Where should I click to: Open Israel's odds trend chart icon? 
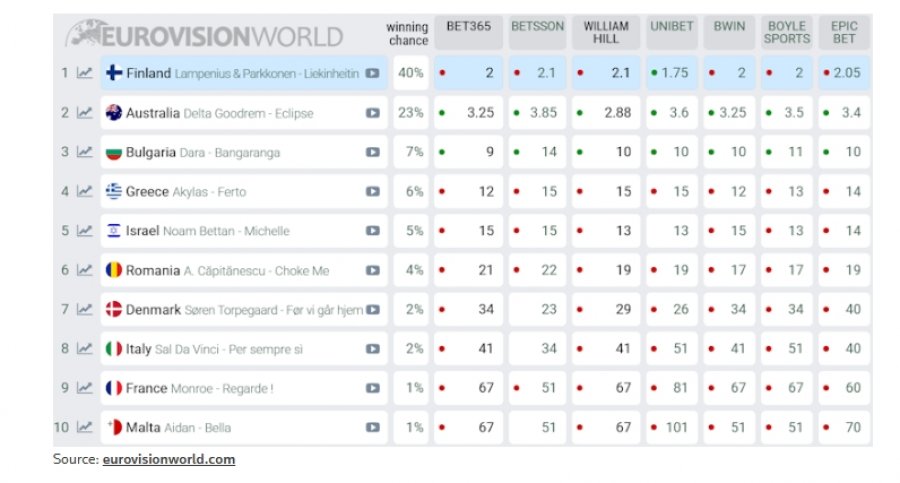pos(84,230)
